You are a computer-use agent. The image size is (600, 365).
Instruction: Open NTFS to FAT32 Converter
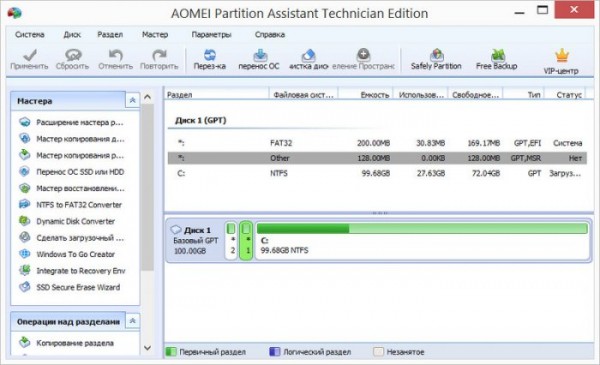click(79, 205)
